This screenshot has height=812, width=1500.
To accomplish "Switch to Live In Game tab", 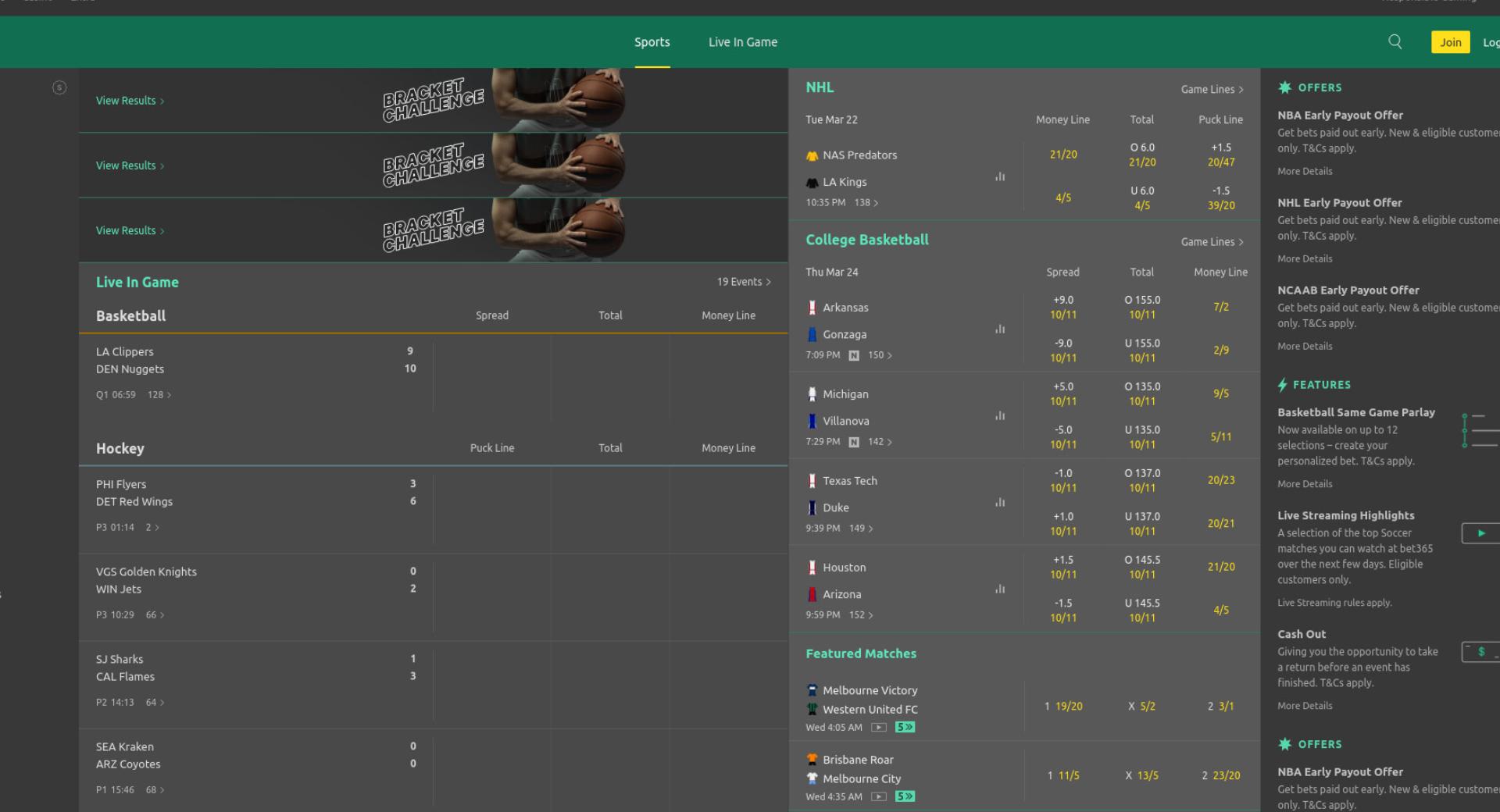I will coord(743,42).
